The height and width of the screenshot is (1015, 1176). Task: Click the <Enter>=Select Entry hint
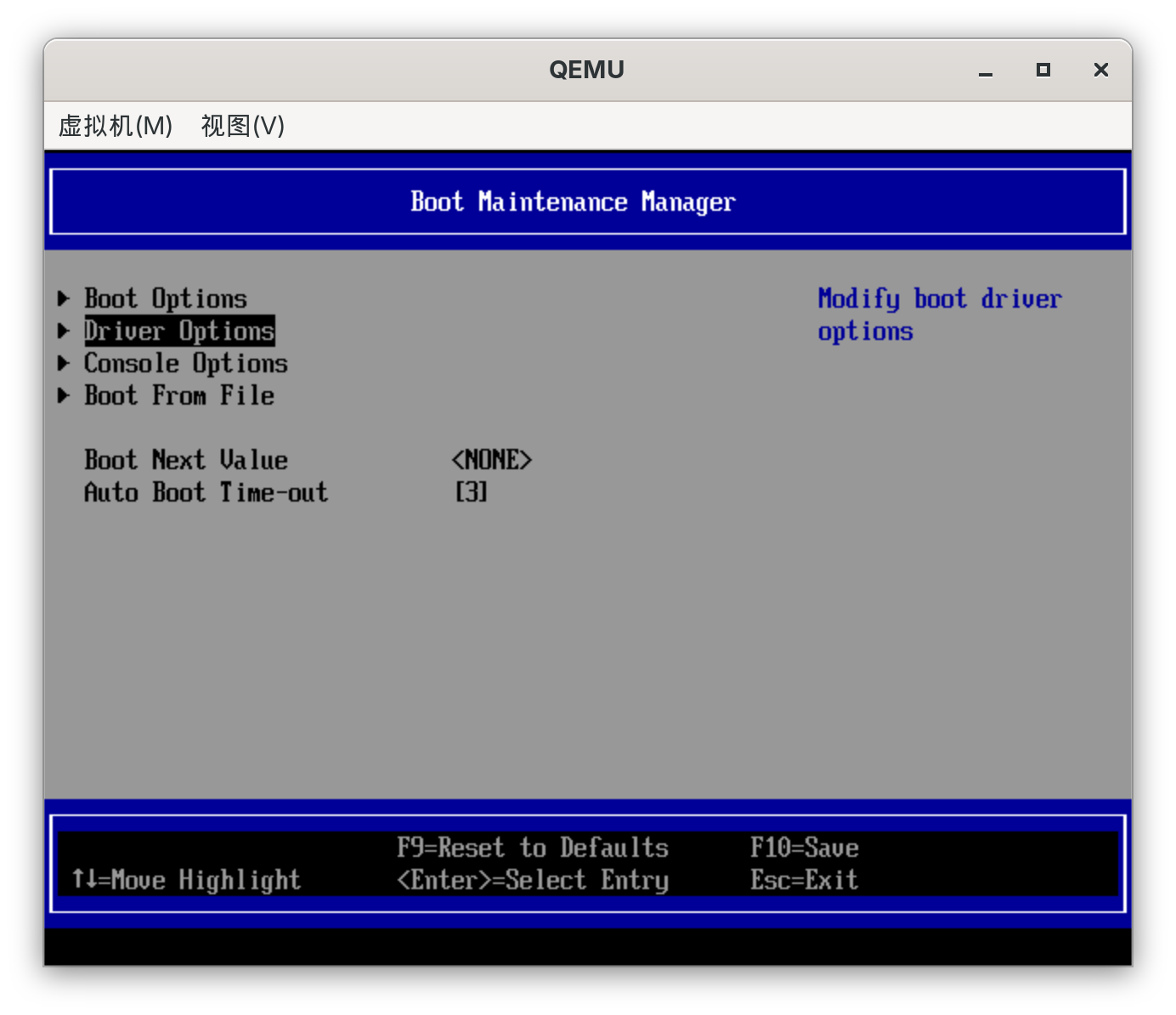pyautogui.click(x=533, y=880)
